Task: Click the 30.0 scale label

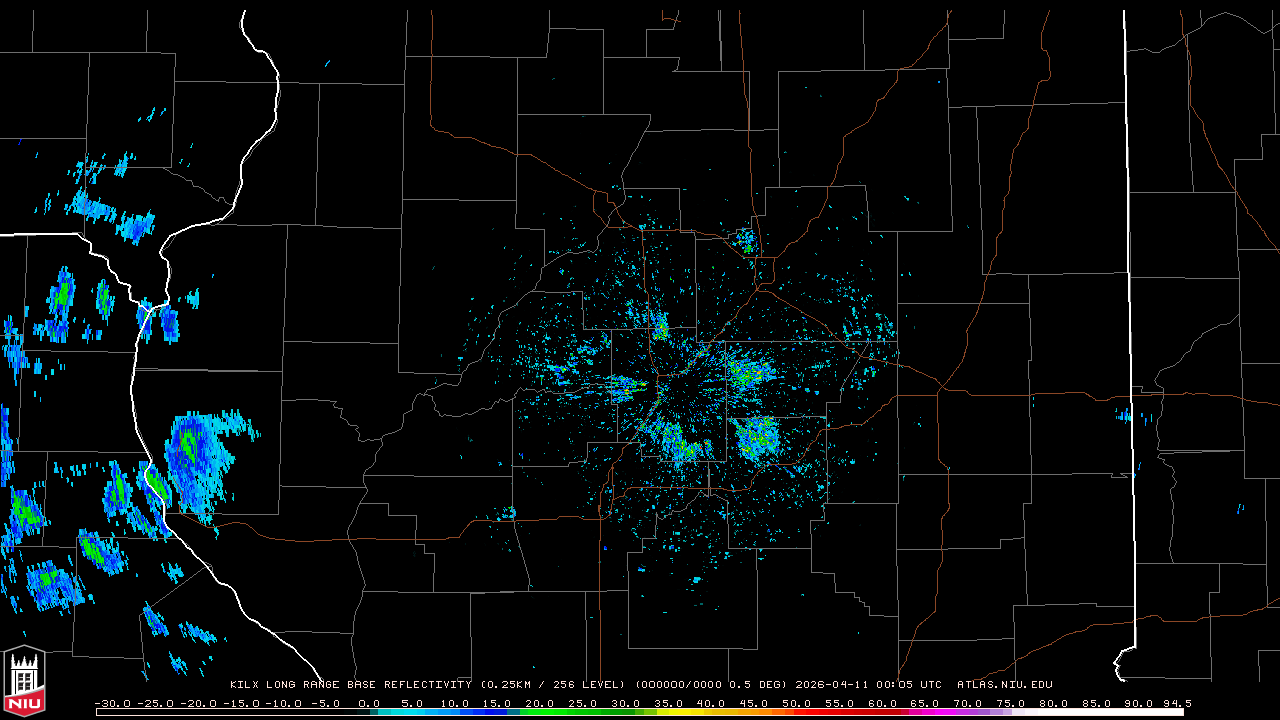Action: [x=627, y=704]
